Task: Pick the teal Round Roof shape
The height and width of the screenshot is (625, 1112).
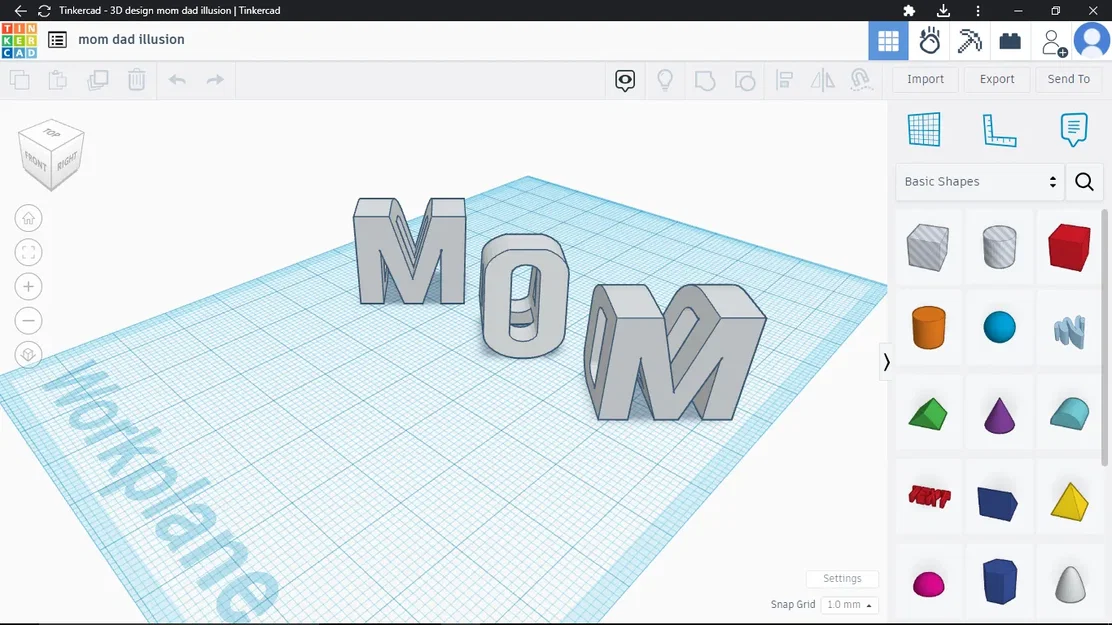Action: [x=1069, y=413]
